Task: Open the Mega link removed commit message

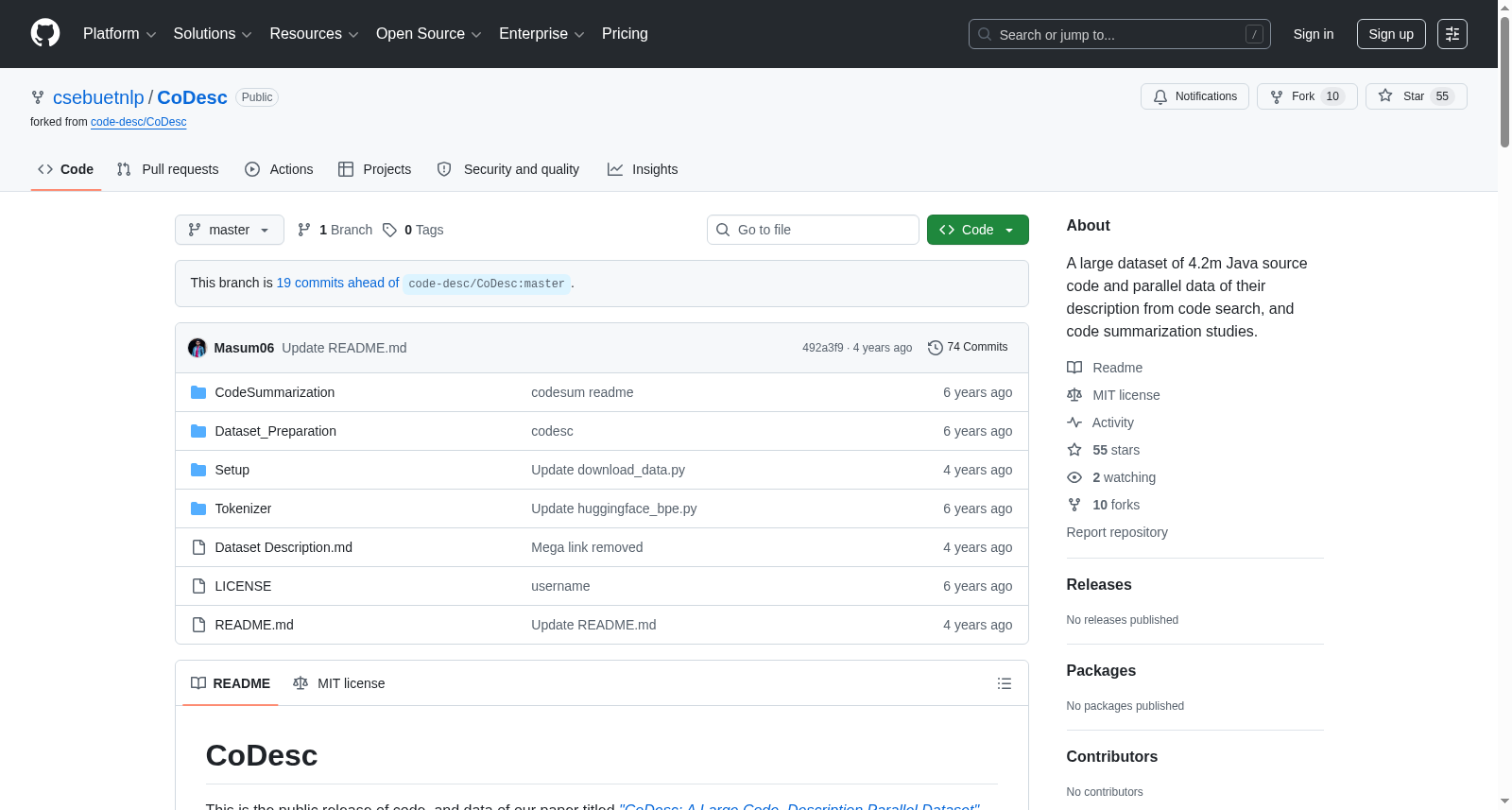Action: pos(587,547)
